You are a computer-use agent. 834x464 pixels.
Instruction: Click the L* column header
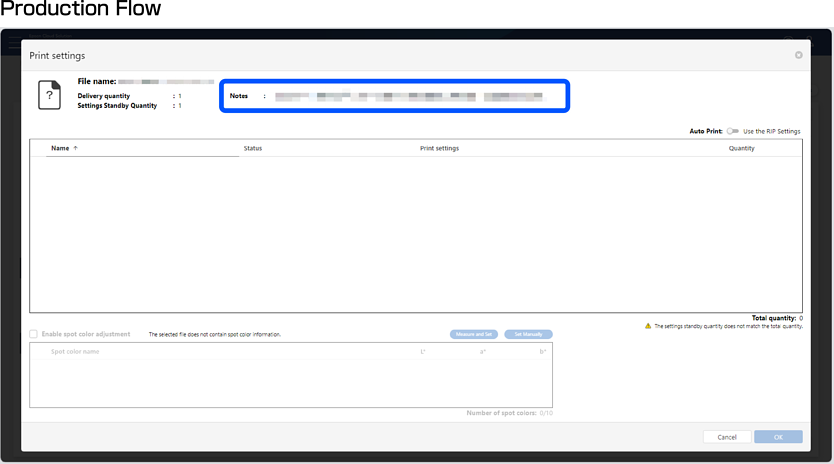424,352
